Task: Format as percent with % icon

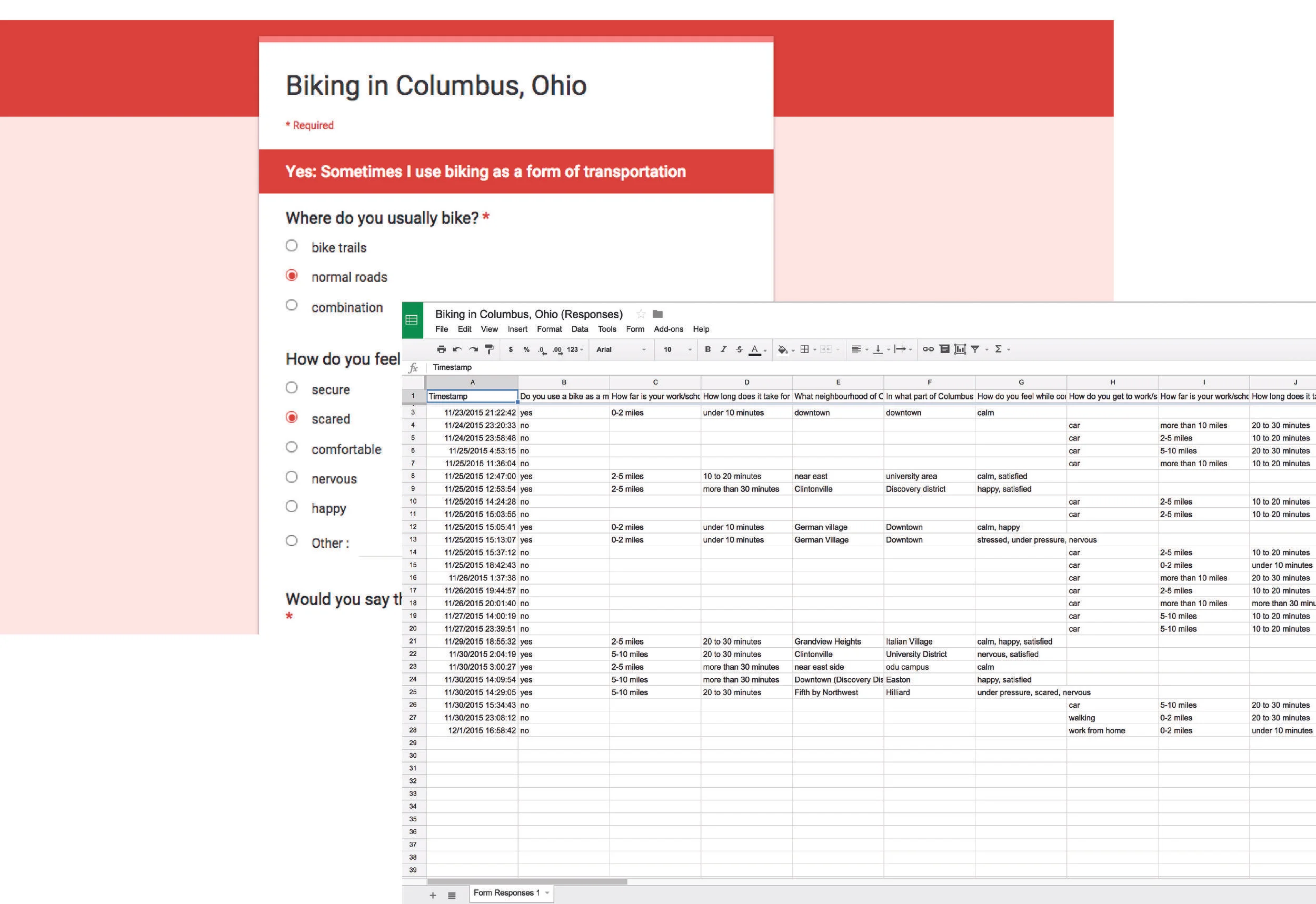Action: (x=526, y=349)
